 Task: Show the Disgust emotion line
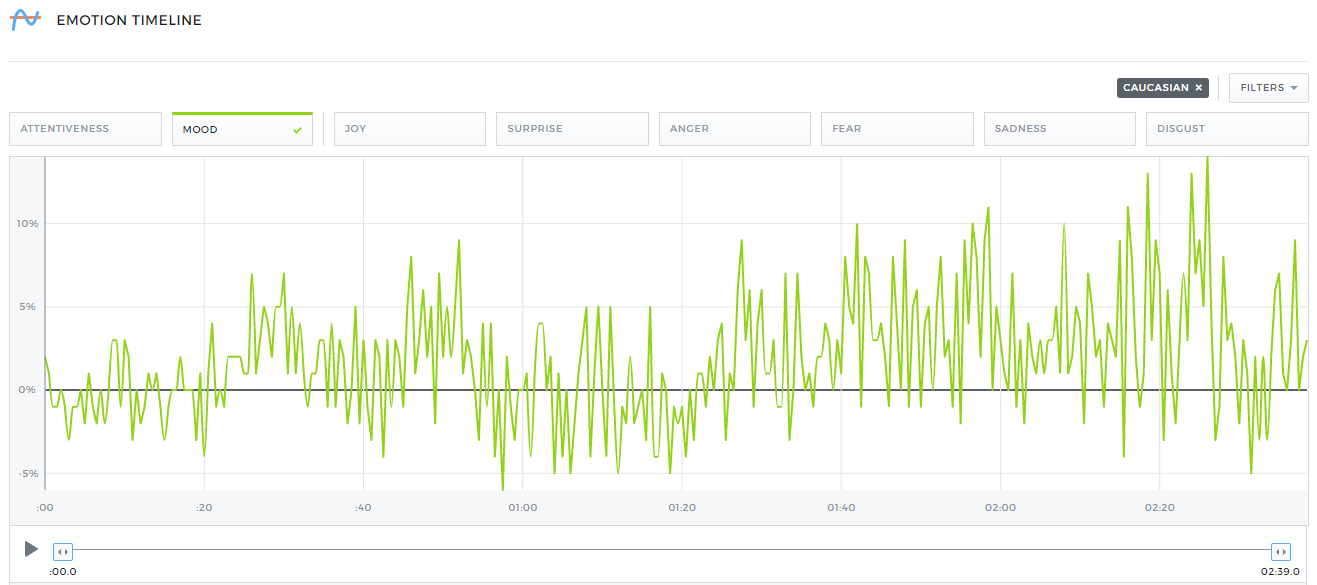[1226, 129]
